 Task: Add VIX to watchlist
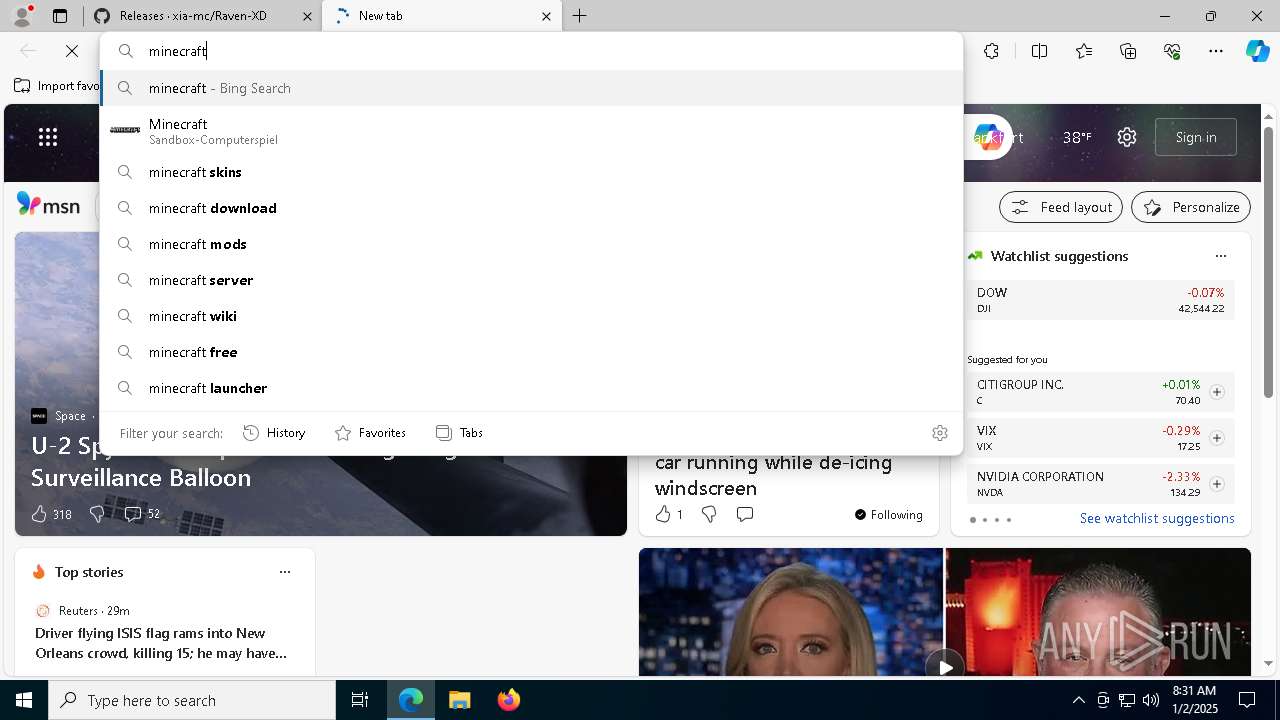pos(1217,438)
